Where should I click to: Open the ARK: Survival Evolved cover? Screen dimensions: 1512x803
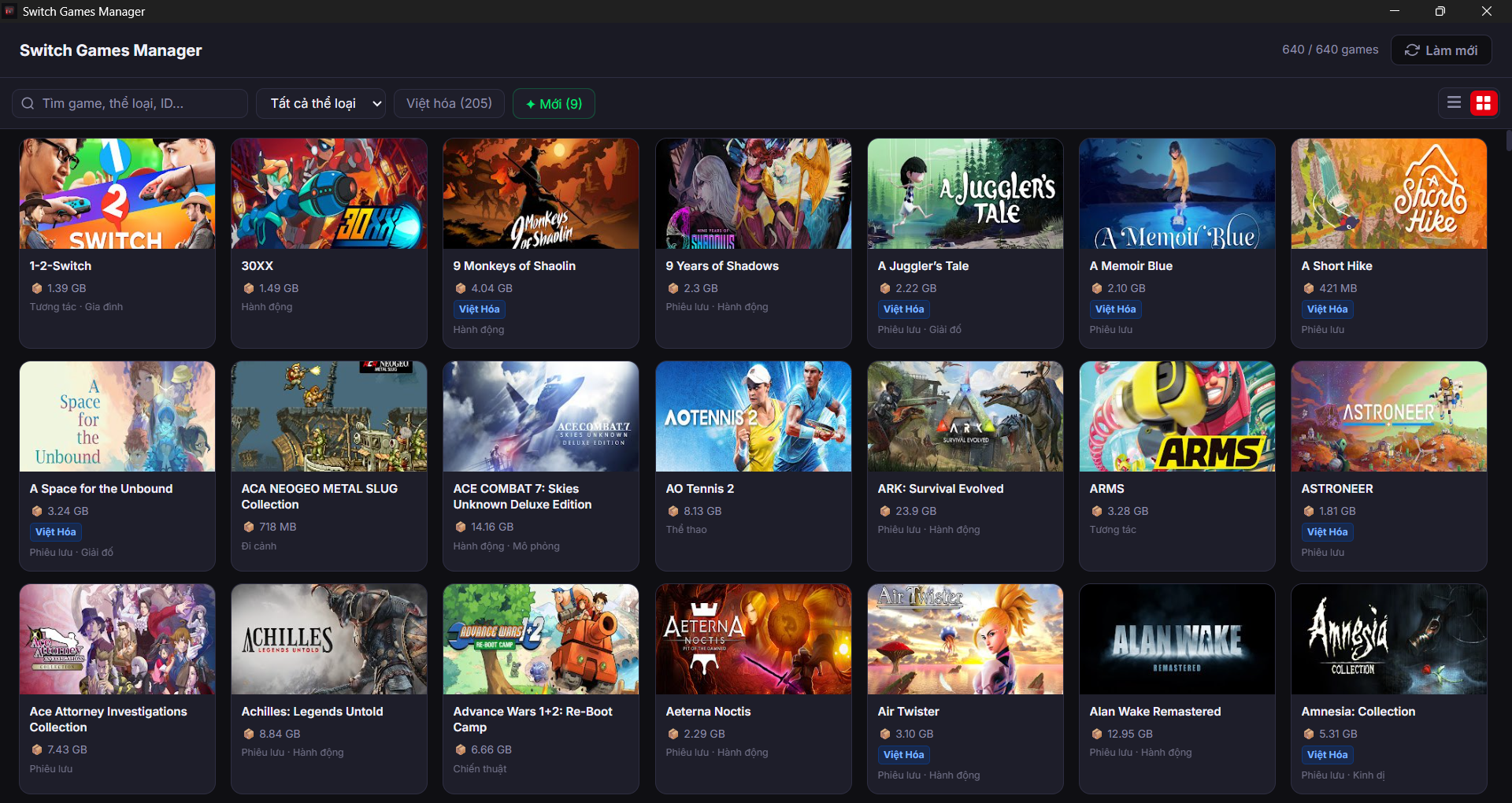point(965,416)
